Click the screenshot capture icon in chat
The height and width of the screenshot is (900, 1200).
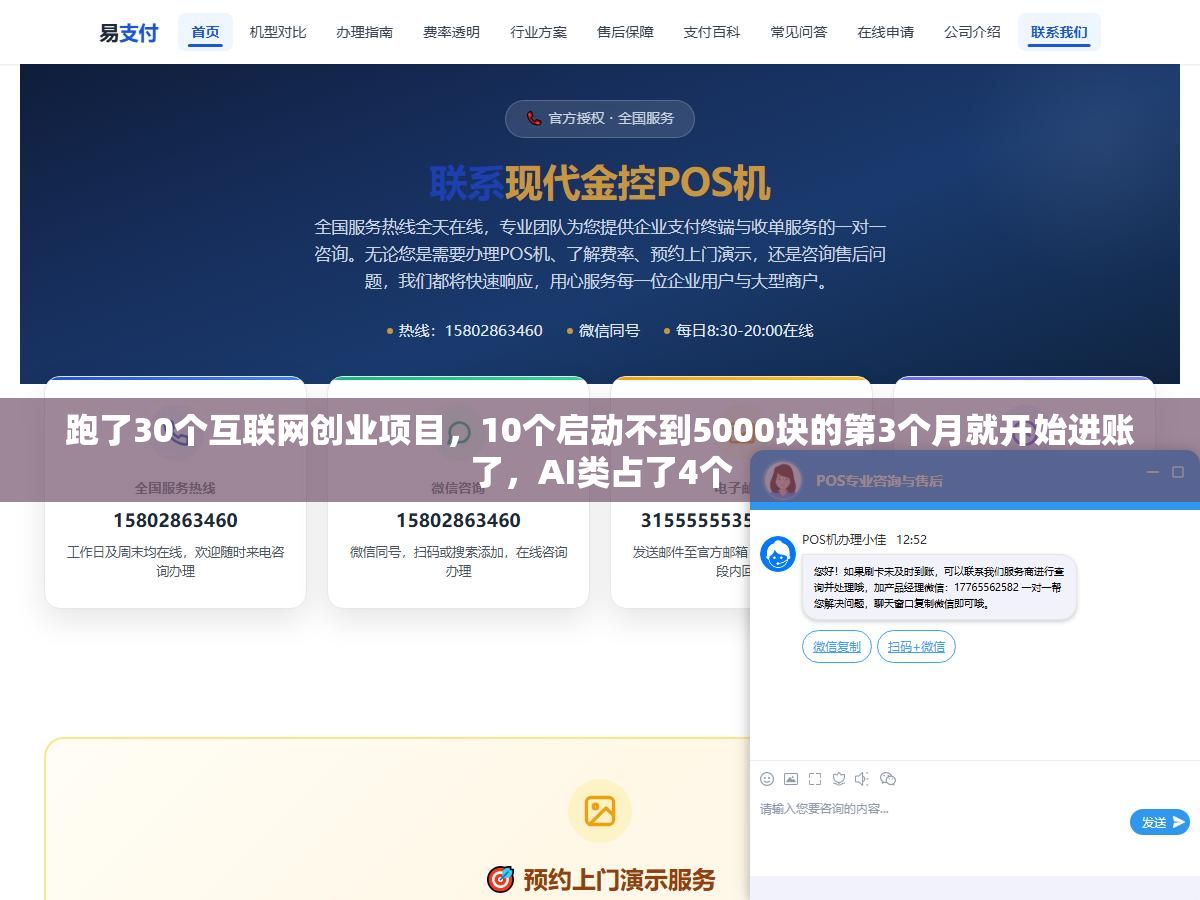pos(815,779)
